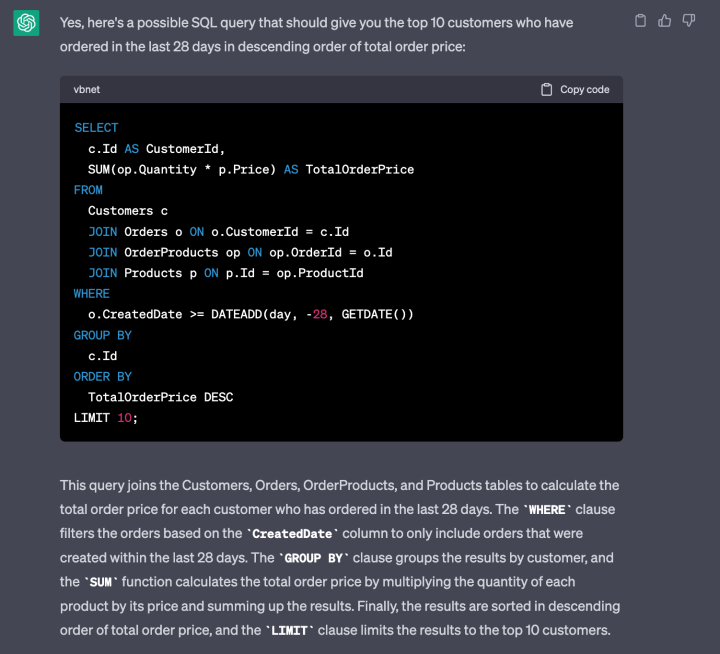Click the DATEADD(day, -28, GETDATE()) line

251,314
